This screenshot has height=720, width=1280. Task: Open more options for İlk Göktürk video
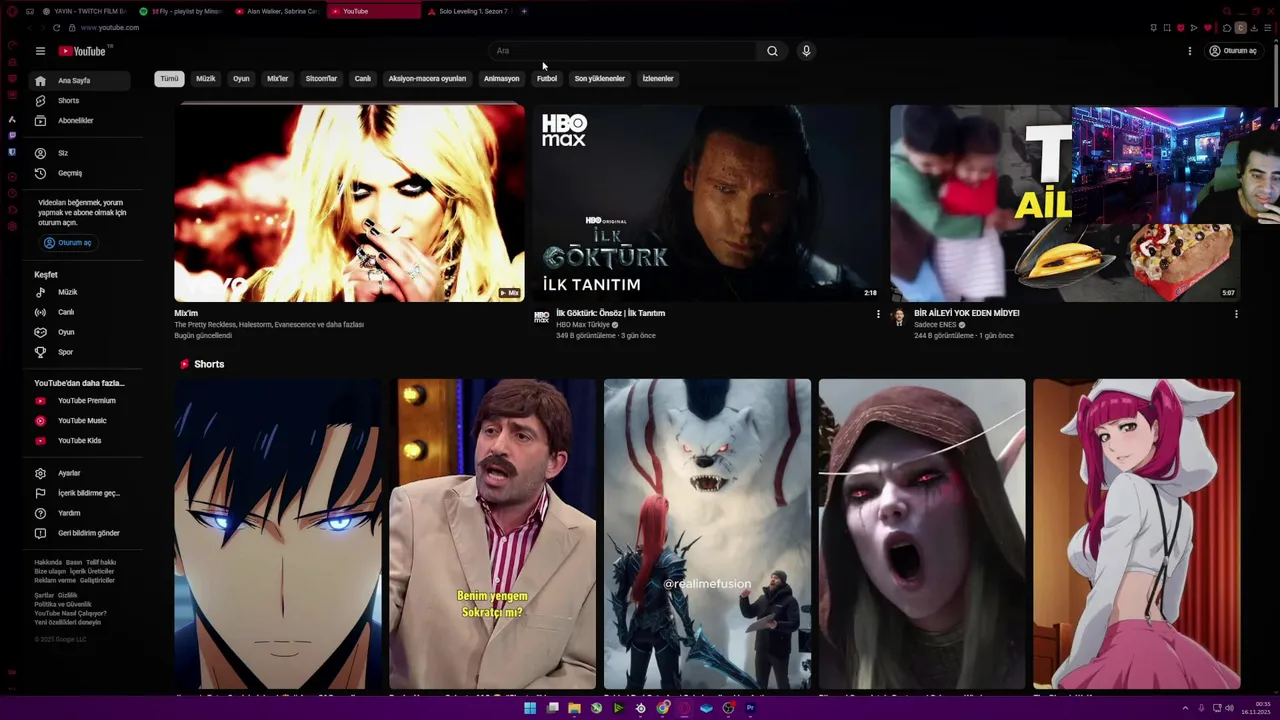(878, 314)
